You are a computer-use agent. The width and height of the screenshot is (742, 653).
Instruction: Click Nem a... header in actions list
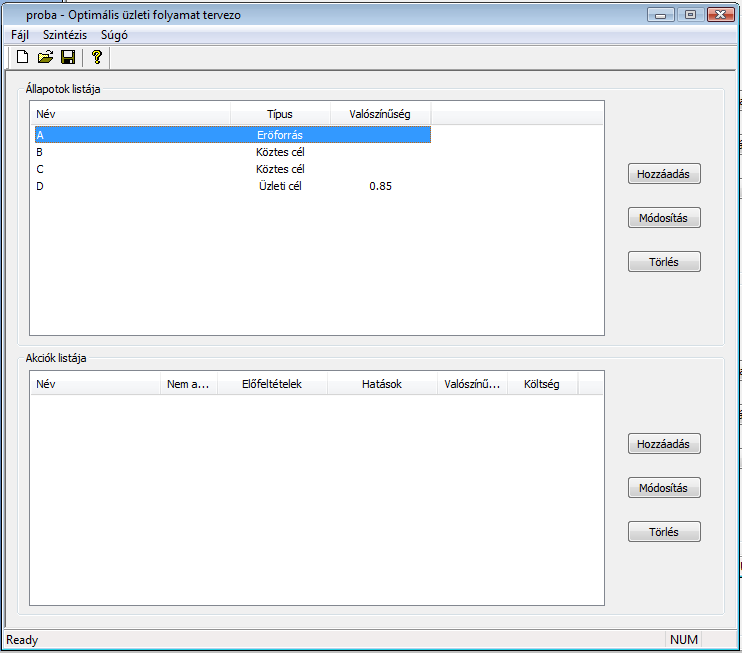pos(189,384)
